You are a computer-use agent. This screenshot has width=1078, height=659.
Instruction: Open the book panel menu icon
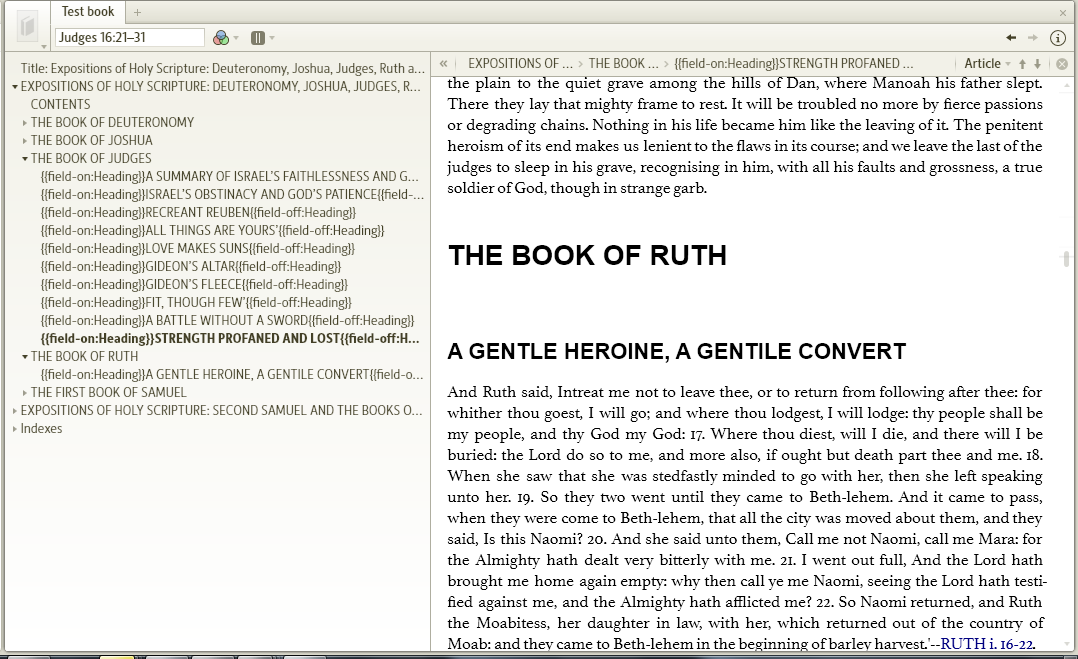(28, 27)
